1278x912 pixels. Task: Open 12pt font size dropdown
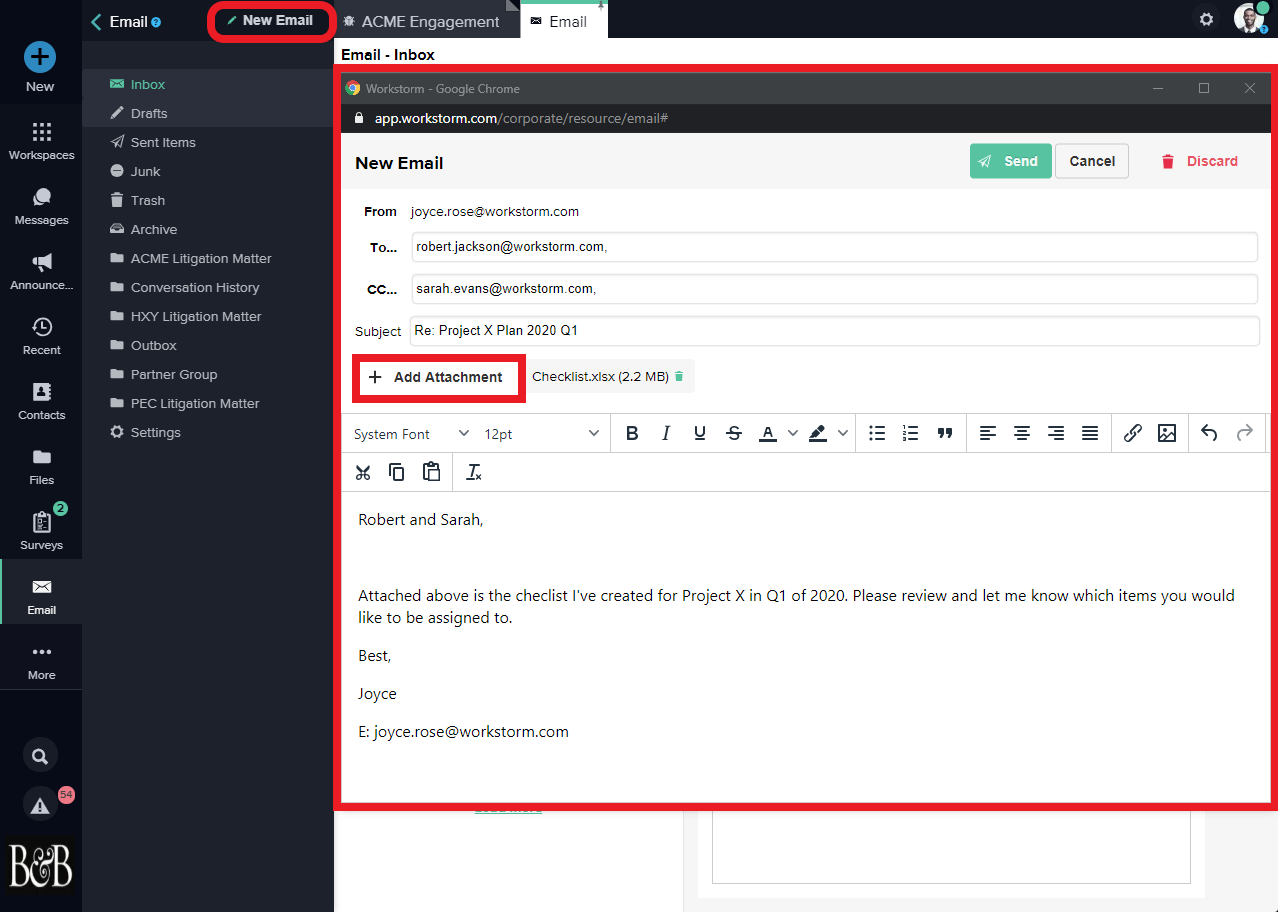(541, 434)
